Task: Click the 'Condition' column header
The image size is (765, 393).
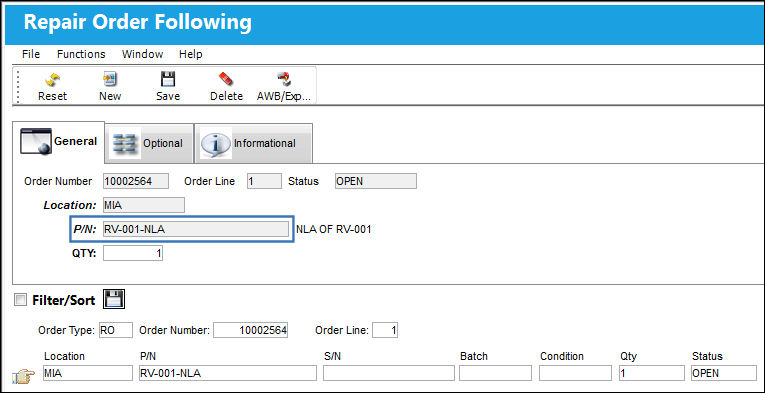Action: click(x=562, y=356)
